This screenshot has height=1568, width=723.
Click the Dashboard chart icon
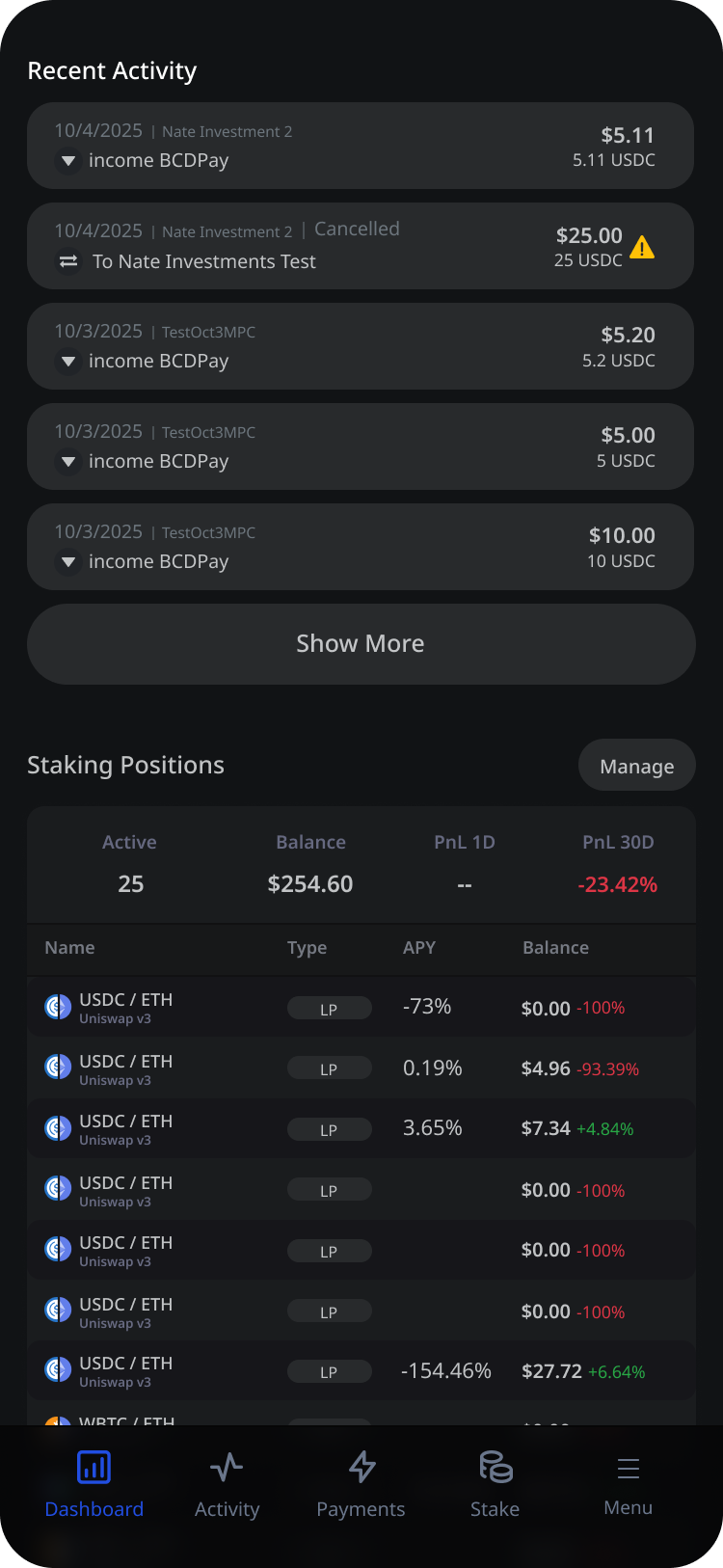click(94, 1468)
